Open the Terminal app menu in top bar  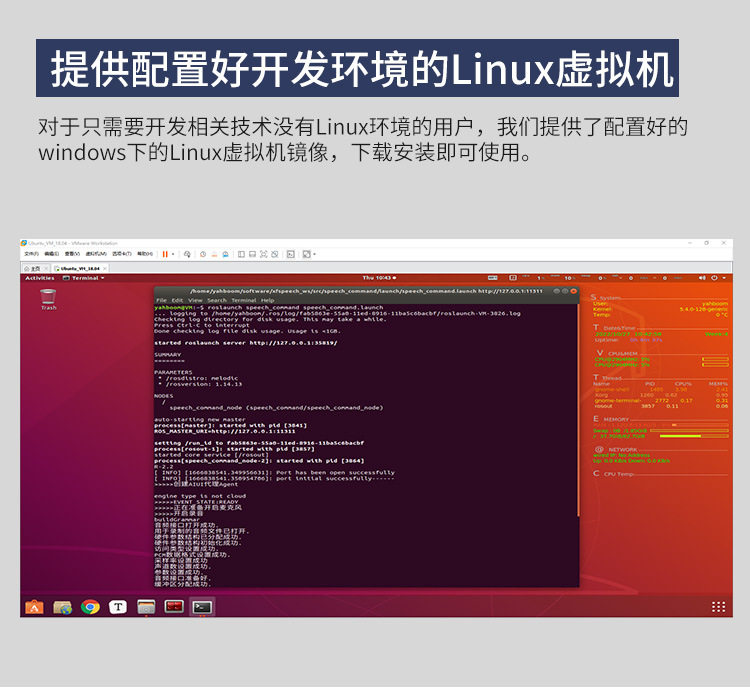click(x=84, y=278)
